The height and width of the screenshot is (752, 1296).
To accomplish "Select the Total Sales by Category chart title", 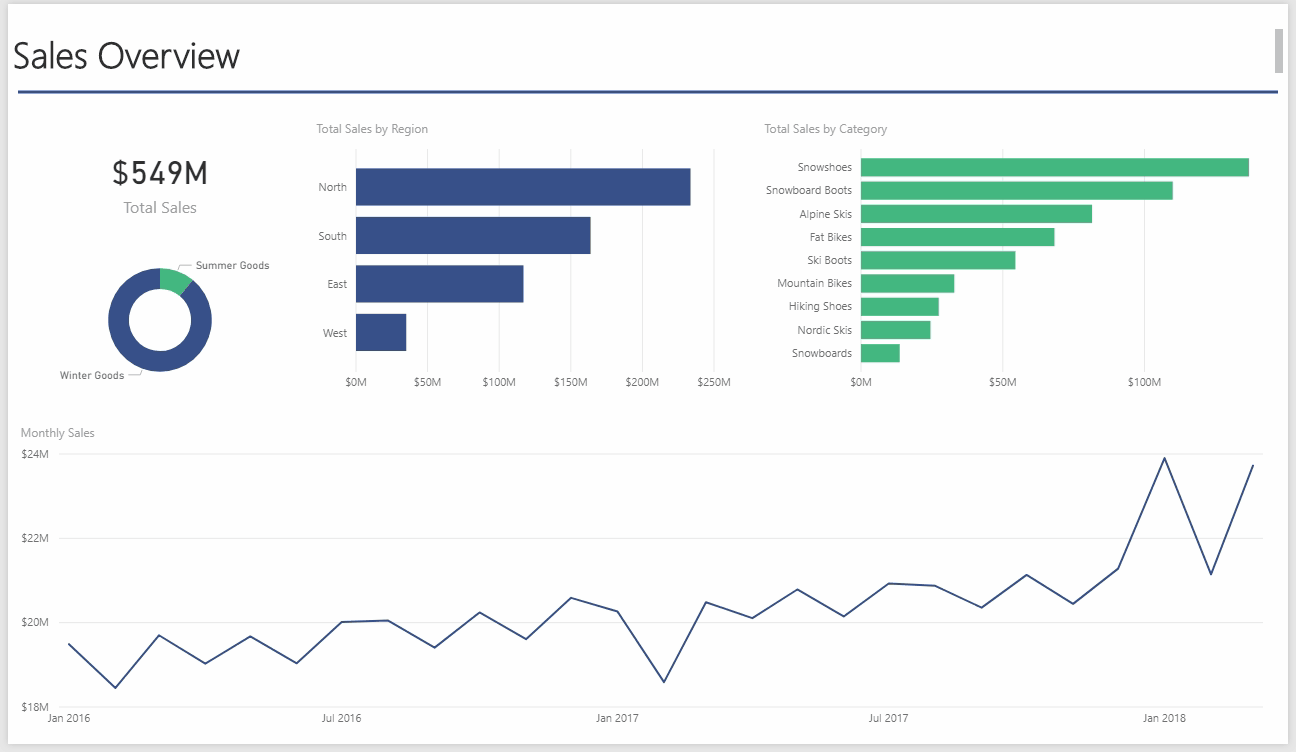I will tap(825, 129).
